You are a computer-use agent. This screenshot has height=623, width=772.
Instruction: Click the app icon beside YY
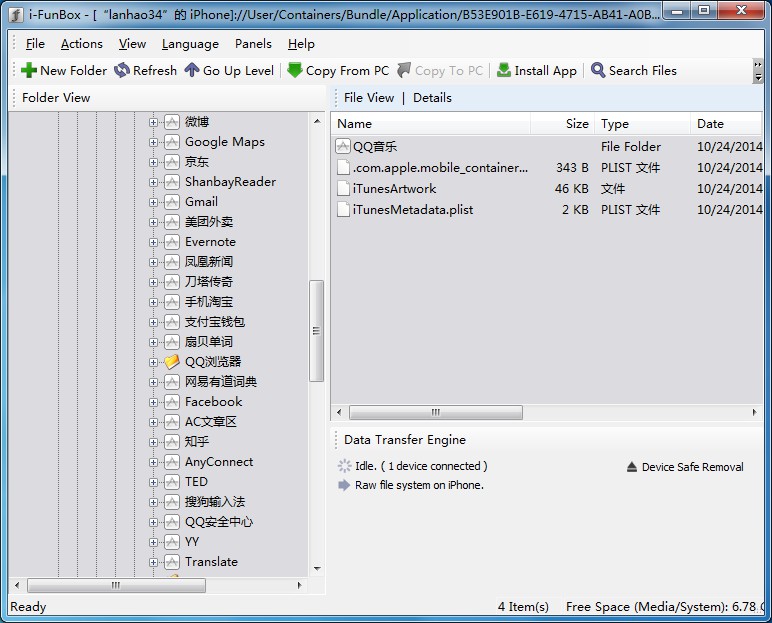click(171, 542)
